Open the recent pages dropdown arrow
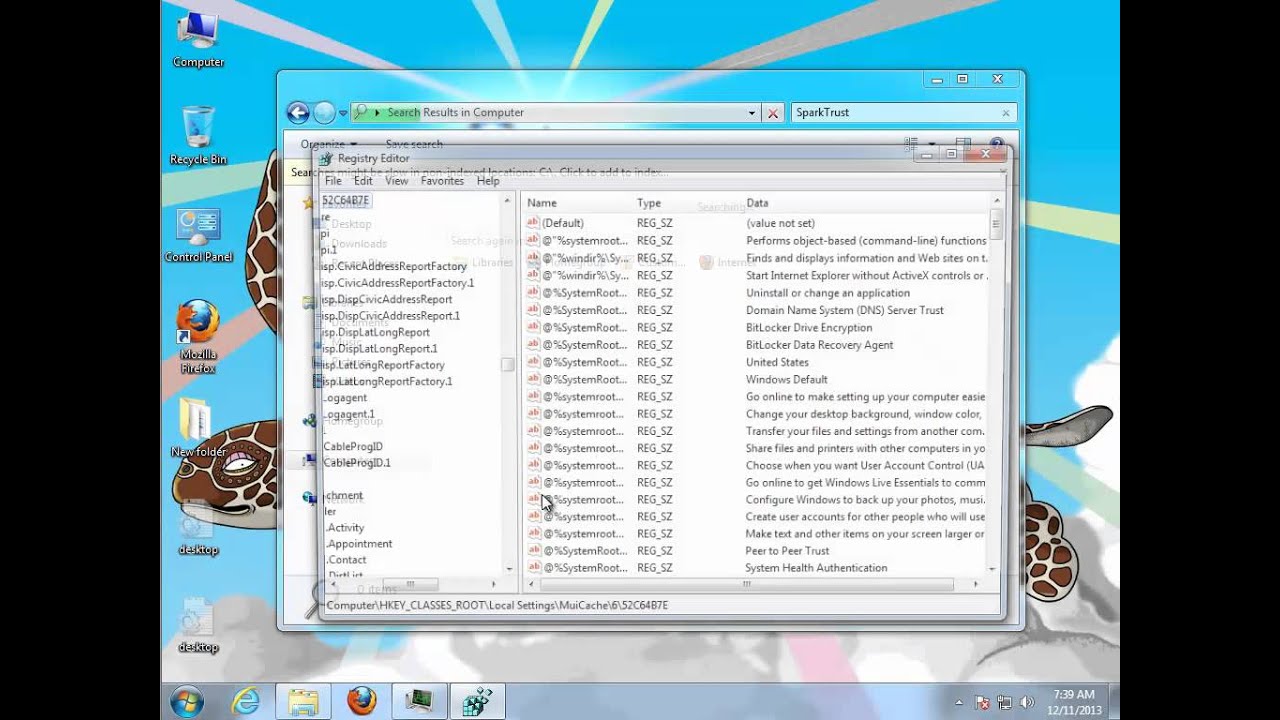Image resolution: width=1280 pixels, height=720 pixels. click(x=343, y=113)
